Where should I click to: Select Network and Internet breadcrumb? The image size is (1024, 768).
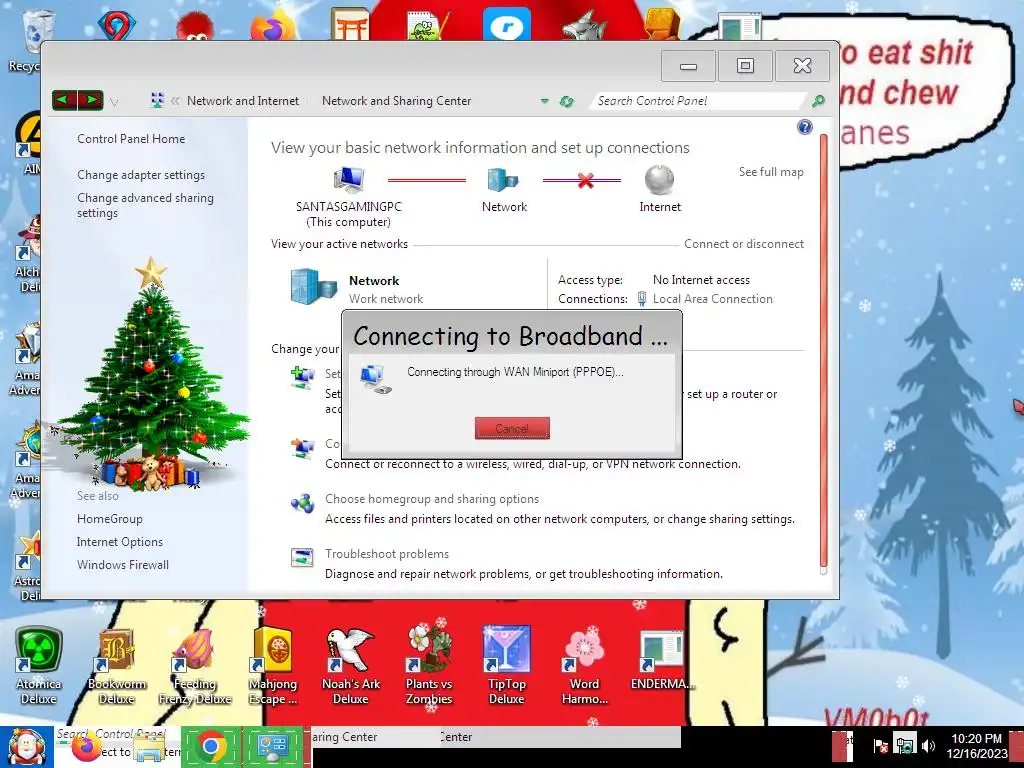(x=243, y=101)
